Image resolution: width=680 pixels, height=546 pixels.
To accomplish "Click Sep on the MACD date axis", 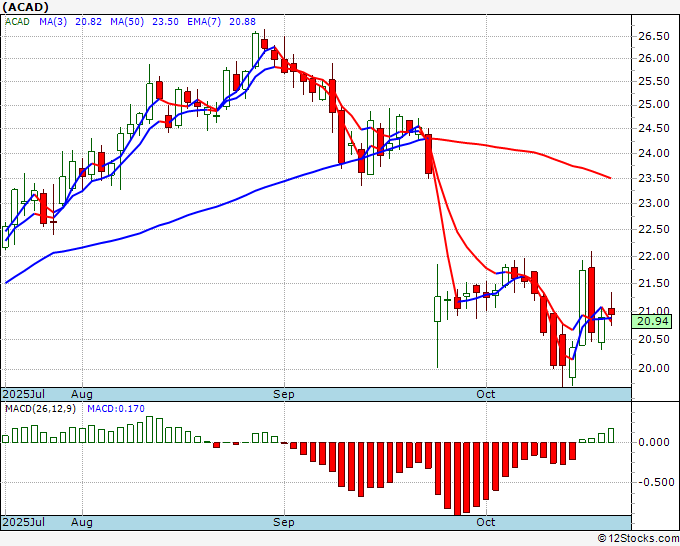I will point(284,522).
